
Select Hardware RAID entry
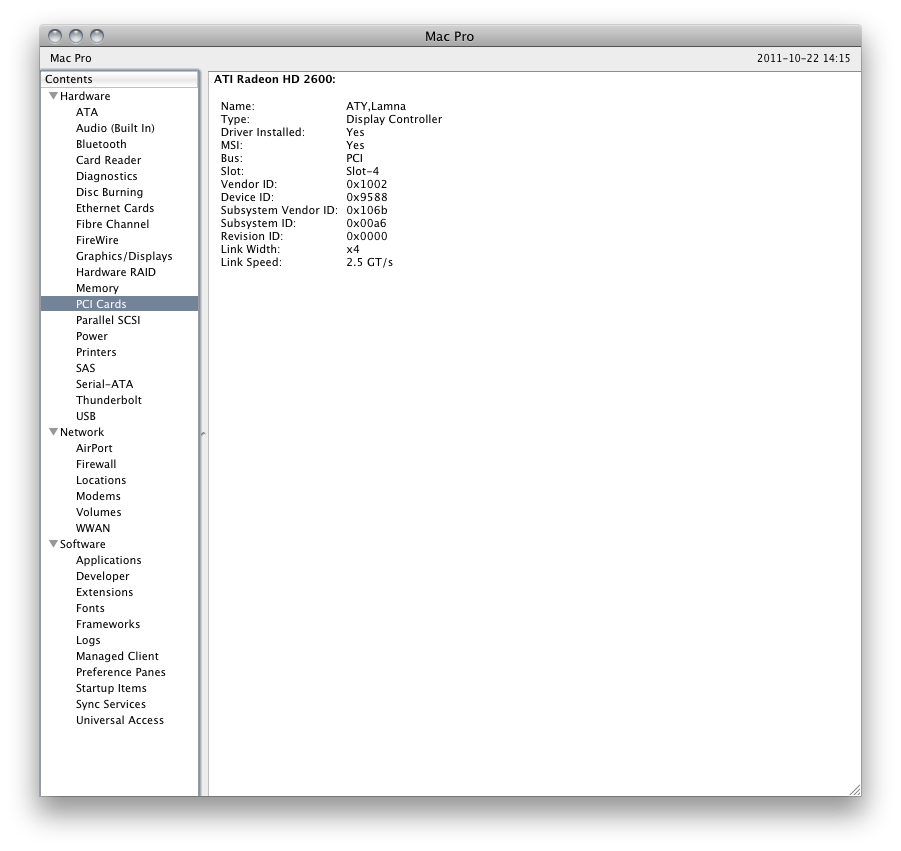pyautogui.click(x=115, y=272)
